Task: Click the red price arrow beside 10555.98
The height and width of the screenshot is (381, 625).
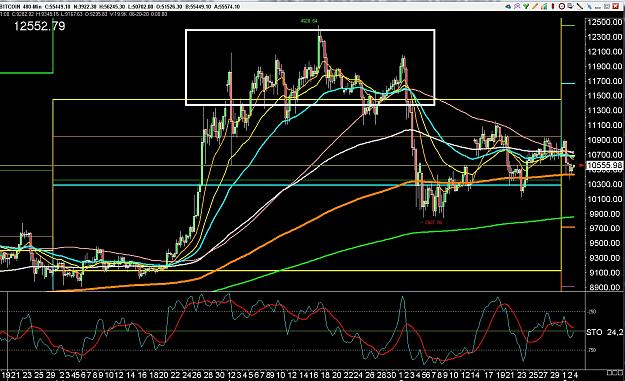Action: pyautogui.click(x=582, y=165)
